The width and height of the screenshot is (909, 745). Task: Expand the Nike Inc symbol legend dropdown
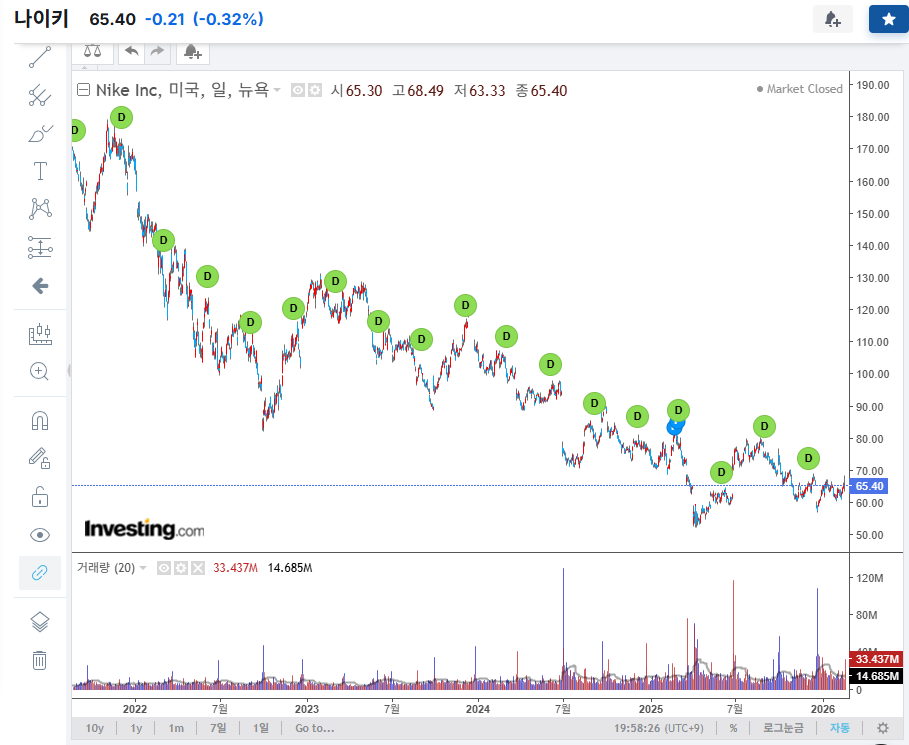click(x=277, y=90)
